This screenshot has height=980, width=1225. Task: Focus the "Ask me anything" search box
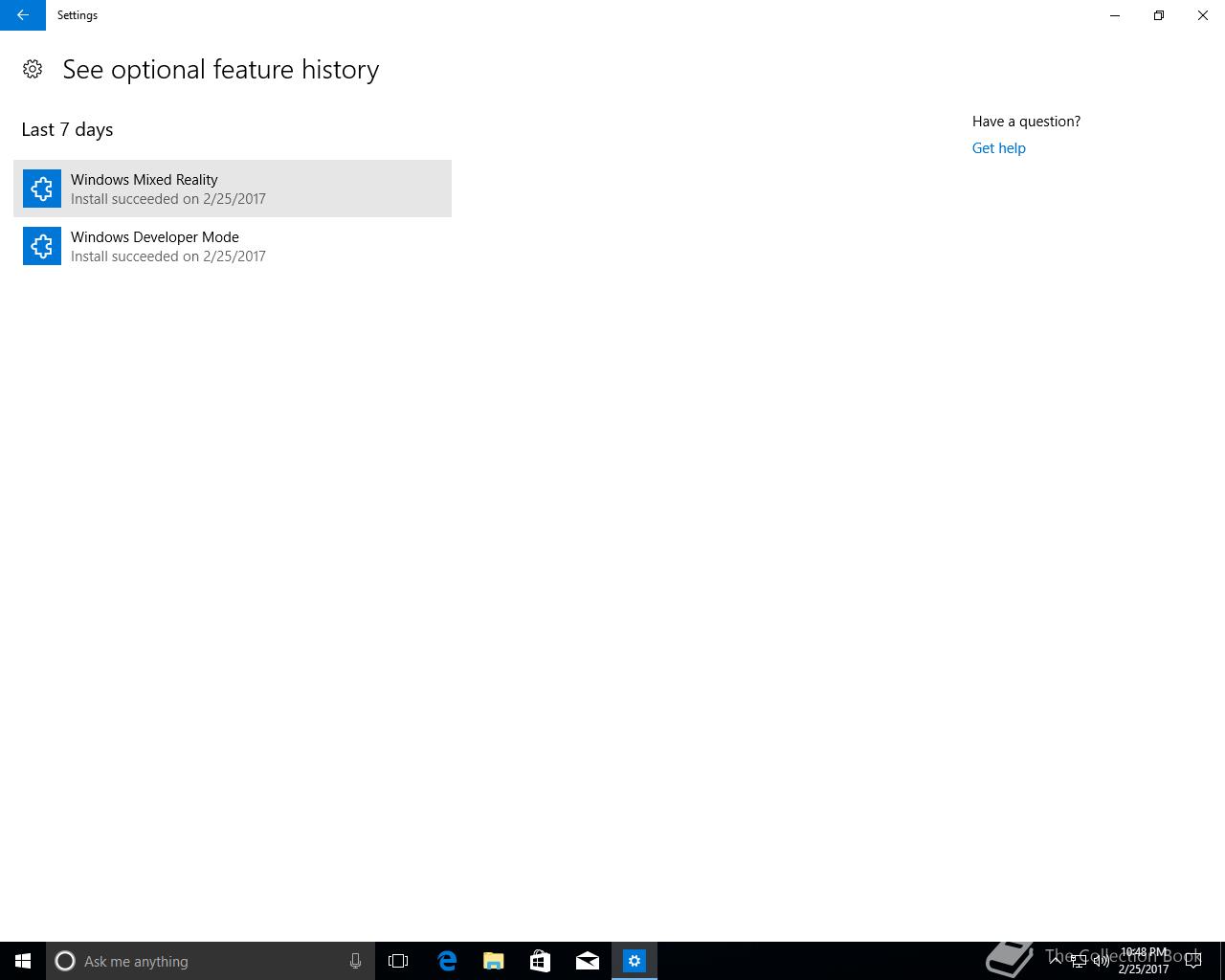[211, 961]
